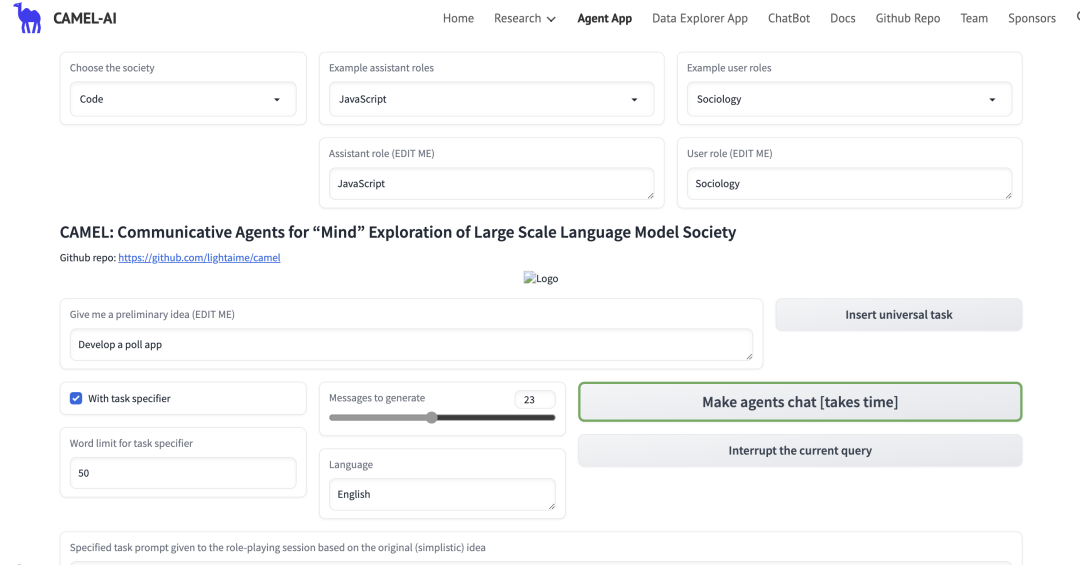Open the github.com/lightaime/camel link
Image resolution: width=1080 pixels, height=565 pixels.
coord(199,258)
